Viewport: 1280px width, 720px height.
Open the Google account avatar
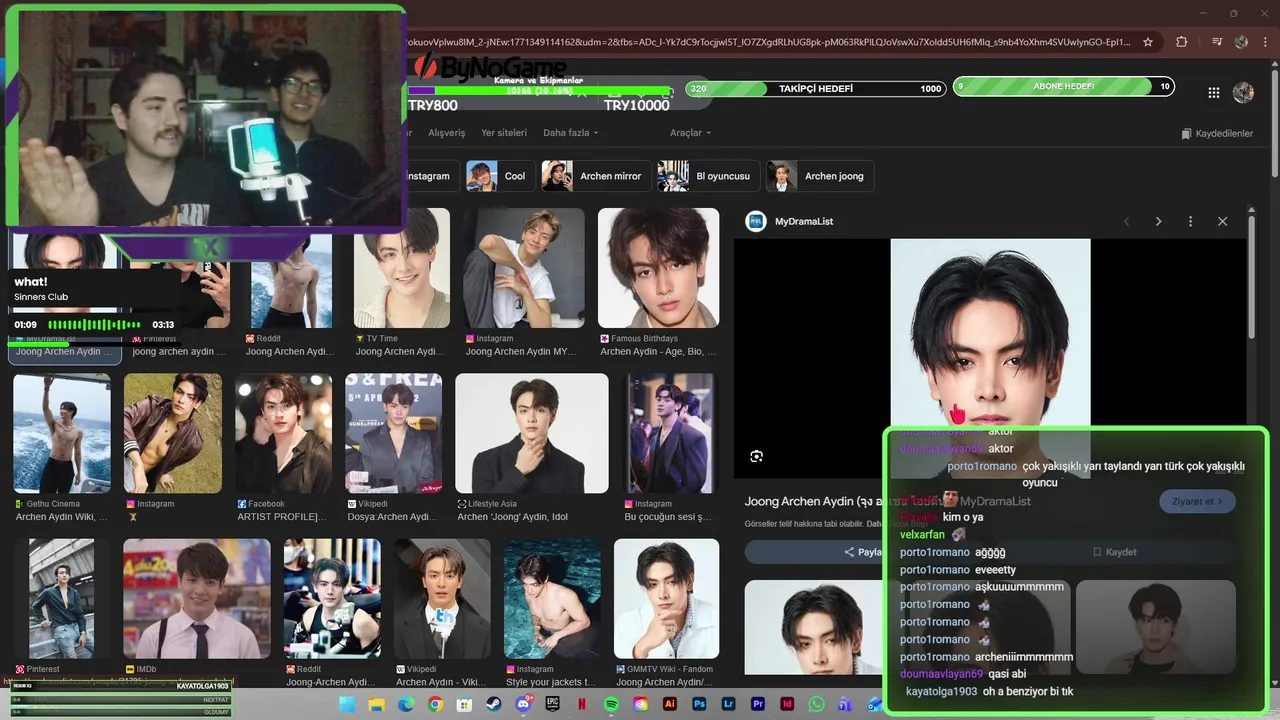tap(1243, 92)
